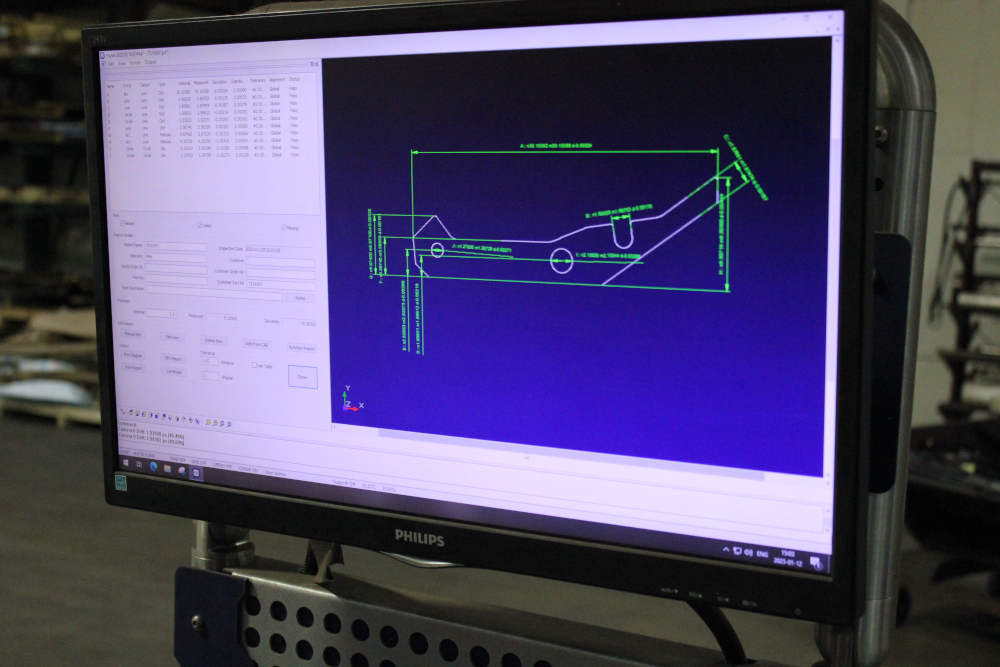The image size is (1000, 667).
Task: Toggle the Missing filter checkbox
Action: pyautogui.click(x=284, y=228)
